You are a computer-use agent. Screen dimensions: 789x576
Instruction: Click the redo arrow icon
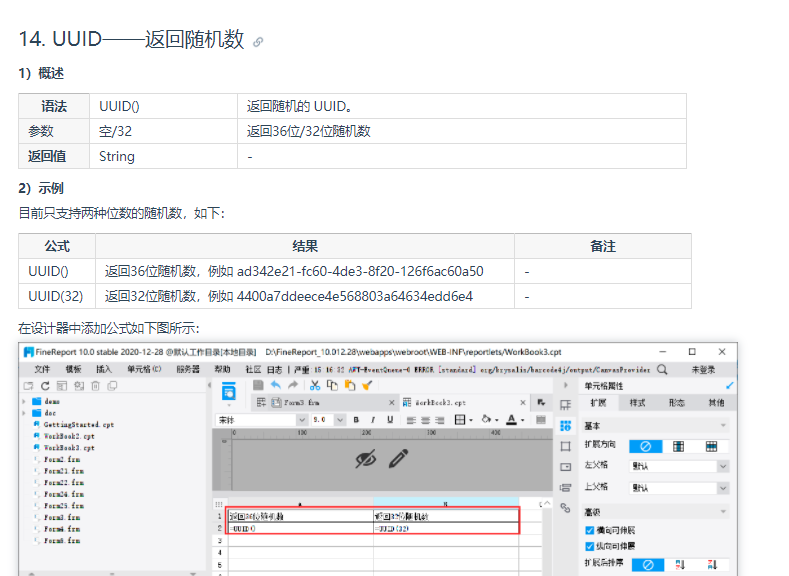point(293,385)
